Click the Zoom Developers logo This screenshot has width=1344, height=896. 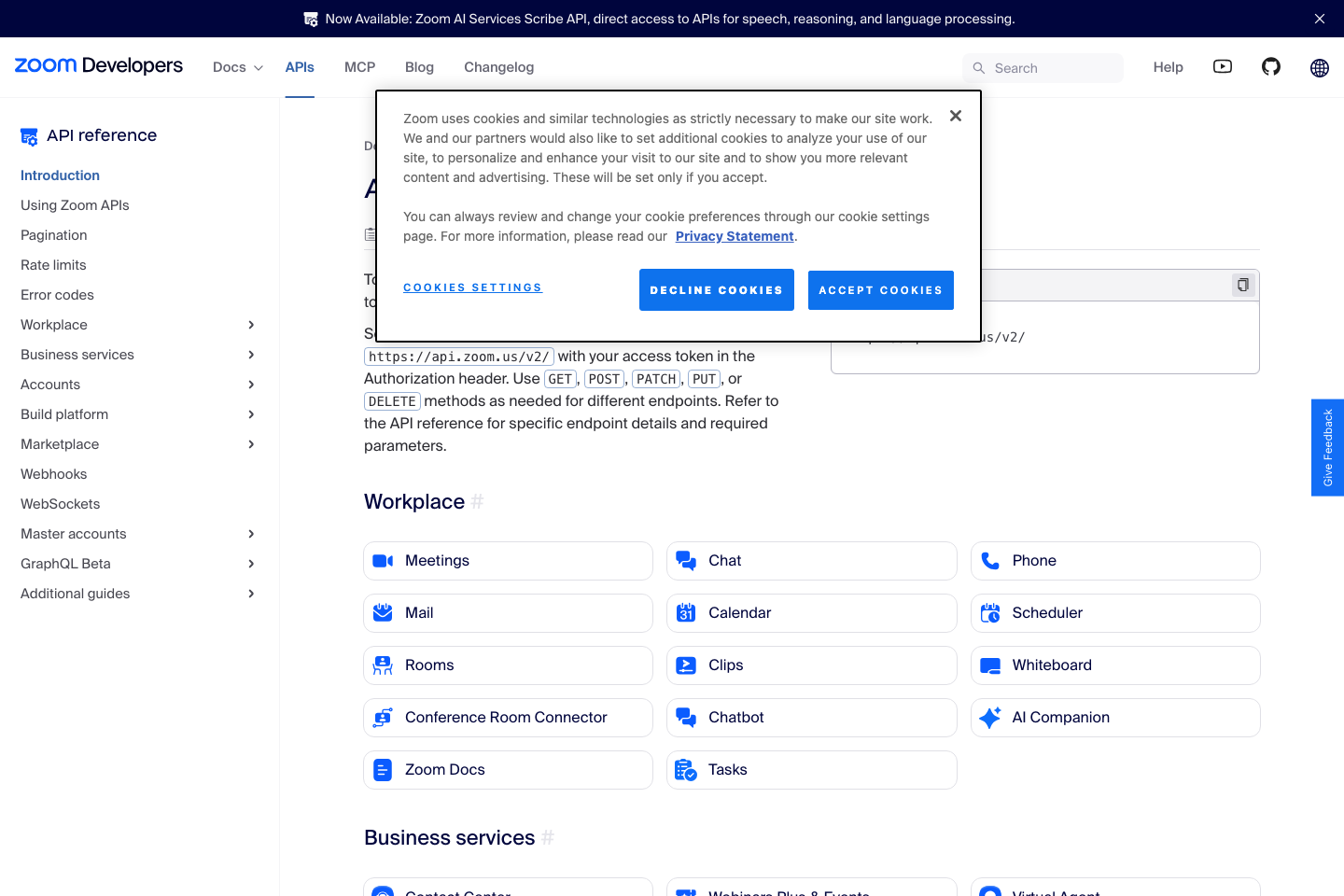[x=97, y=65]
